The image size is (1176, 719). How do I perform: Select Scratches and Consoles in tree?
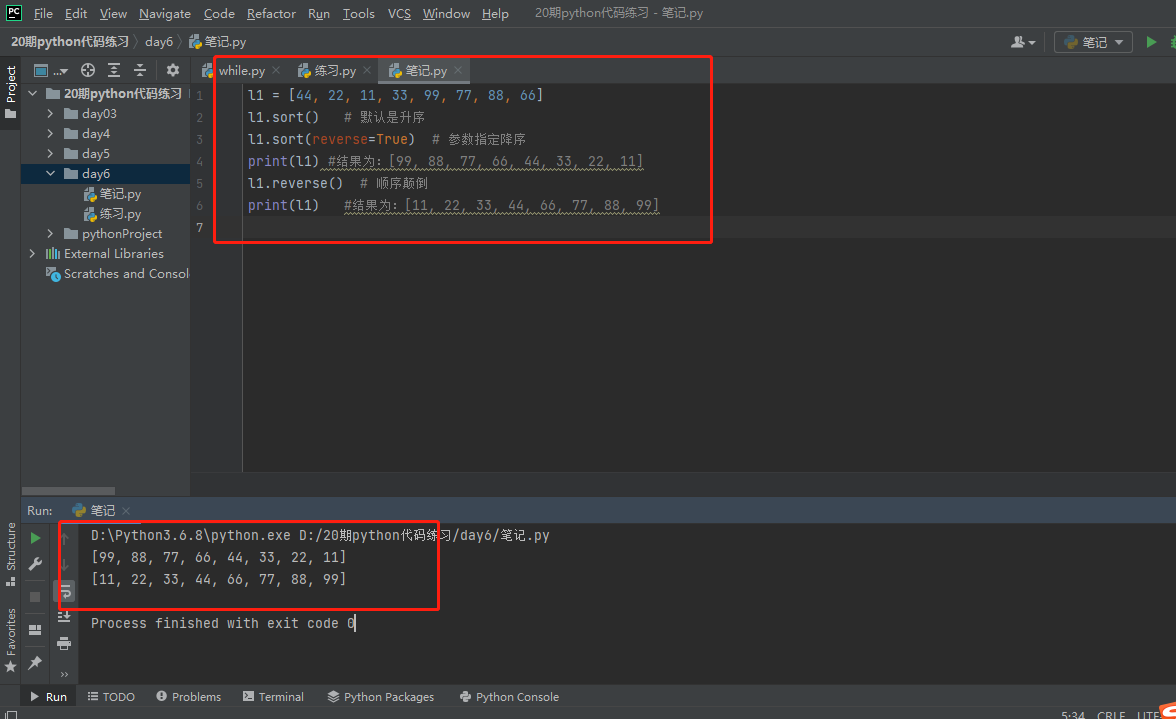(118, 274)
